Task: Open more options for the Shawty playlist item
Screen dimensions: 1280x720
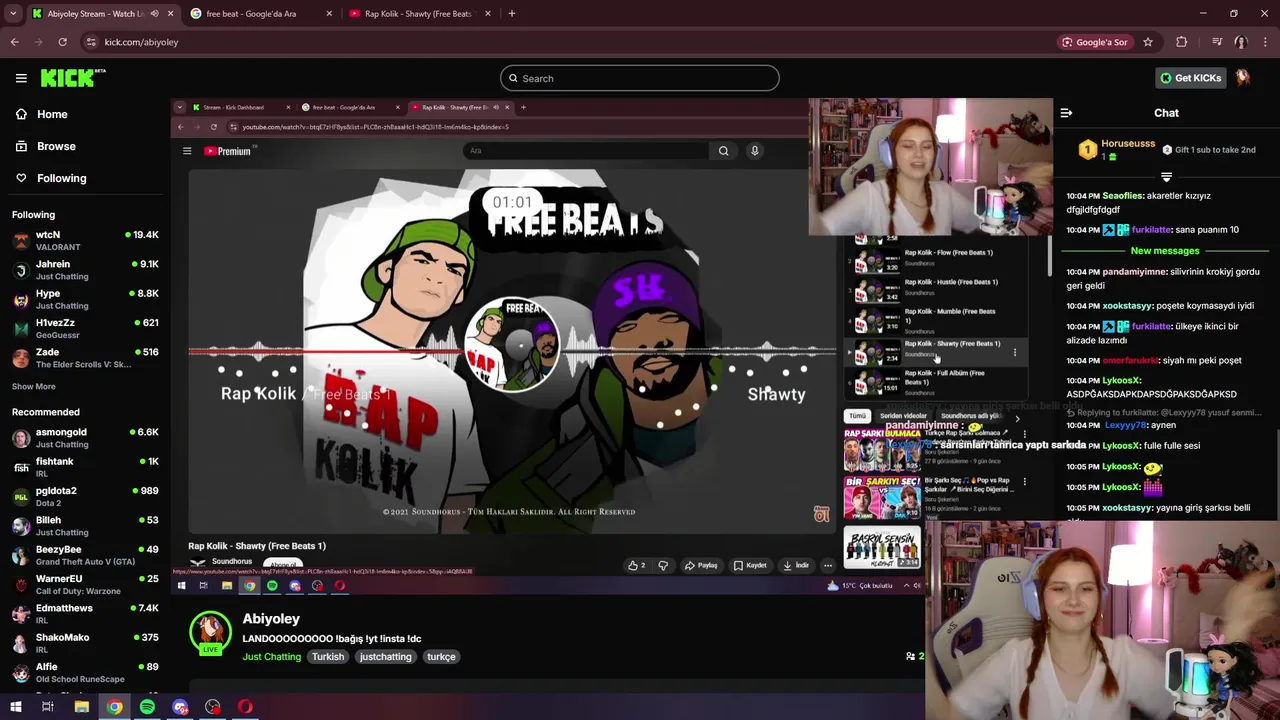Action: (x=1014, y=352)
